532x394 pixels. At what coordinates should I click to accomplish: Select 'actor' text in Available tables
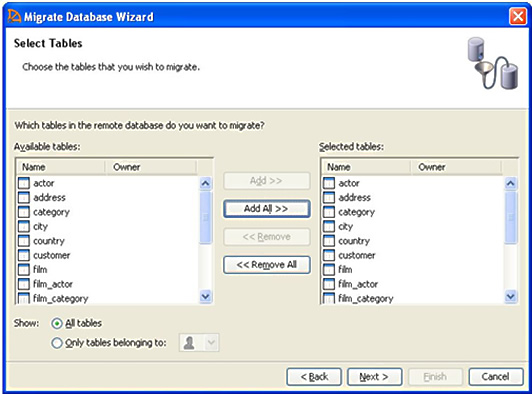[x=44, y=183]
